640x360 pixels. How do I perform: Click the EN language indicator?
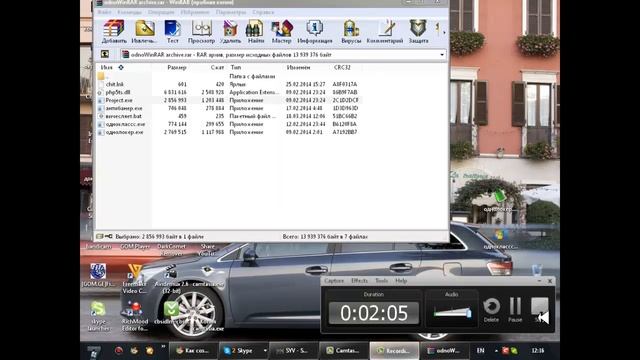coord(480,351)
